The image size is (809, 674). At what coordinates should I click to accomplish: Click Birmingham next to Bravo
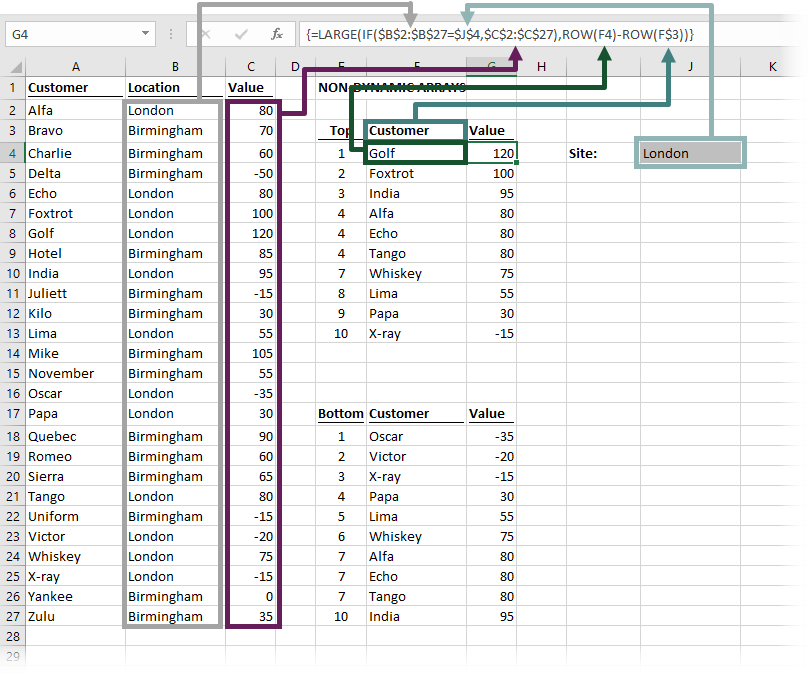tap(166, 130)
